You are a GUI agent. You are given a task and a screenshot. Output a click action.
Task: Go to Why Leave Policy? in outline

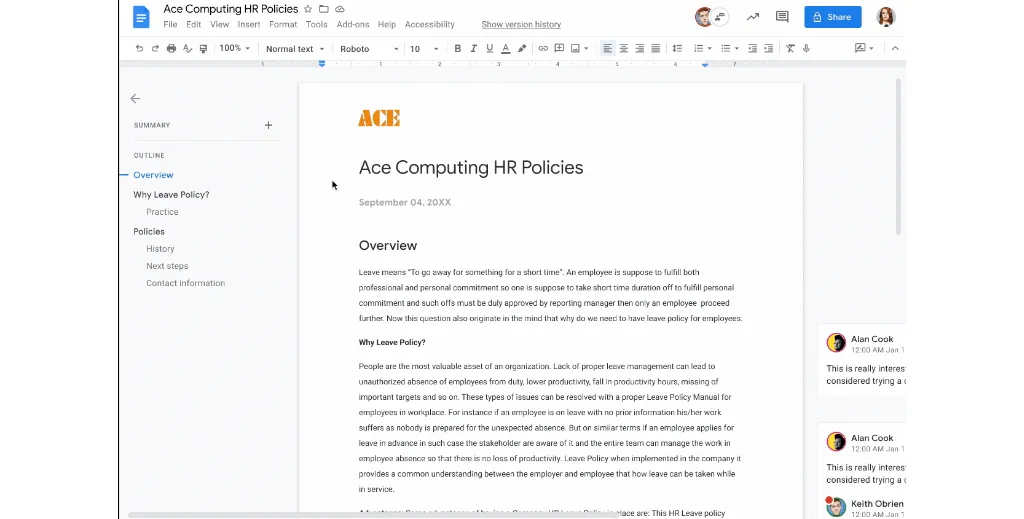[171, 195]
